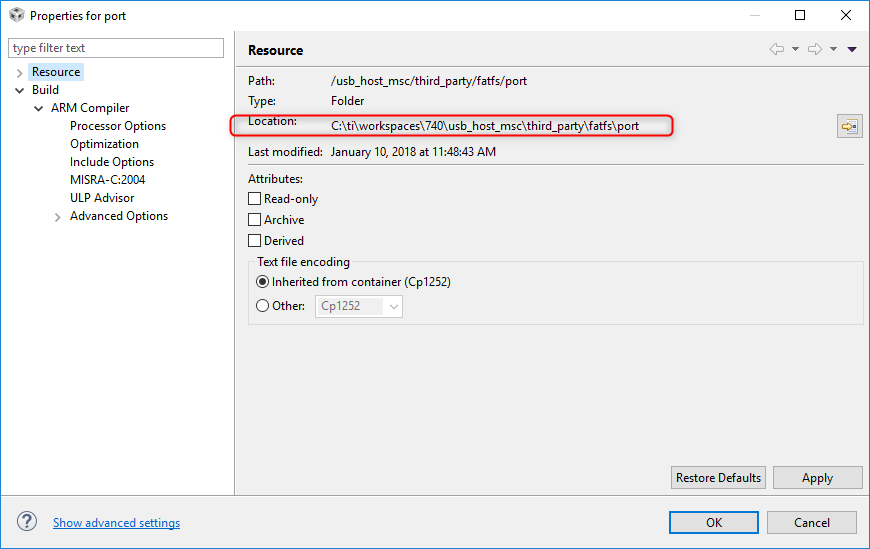Click the forward navigation arrow icon
870x549 pixels.
tap(815, 49)
